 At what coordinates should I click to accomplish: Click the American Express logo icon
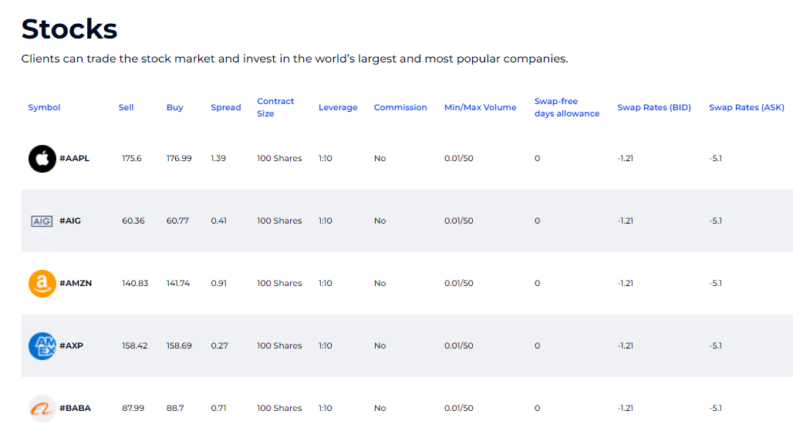coord(42,346)
